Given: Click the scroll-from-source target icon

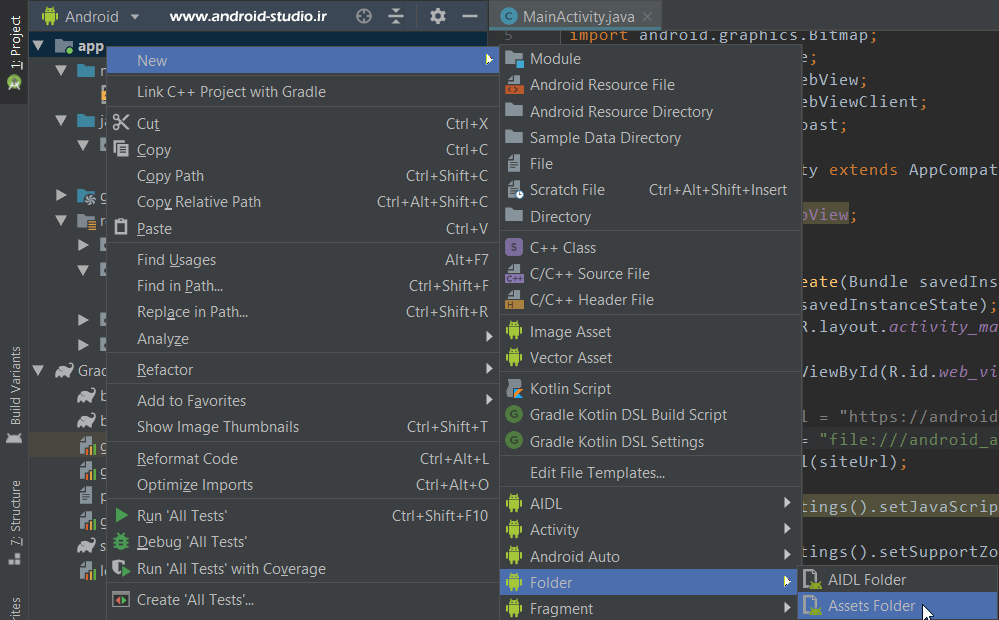Looking at the screenshot, I should point(364,16).
